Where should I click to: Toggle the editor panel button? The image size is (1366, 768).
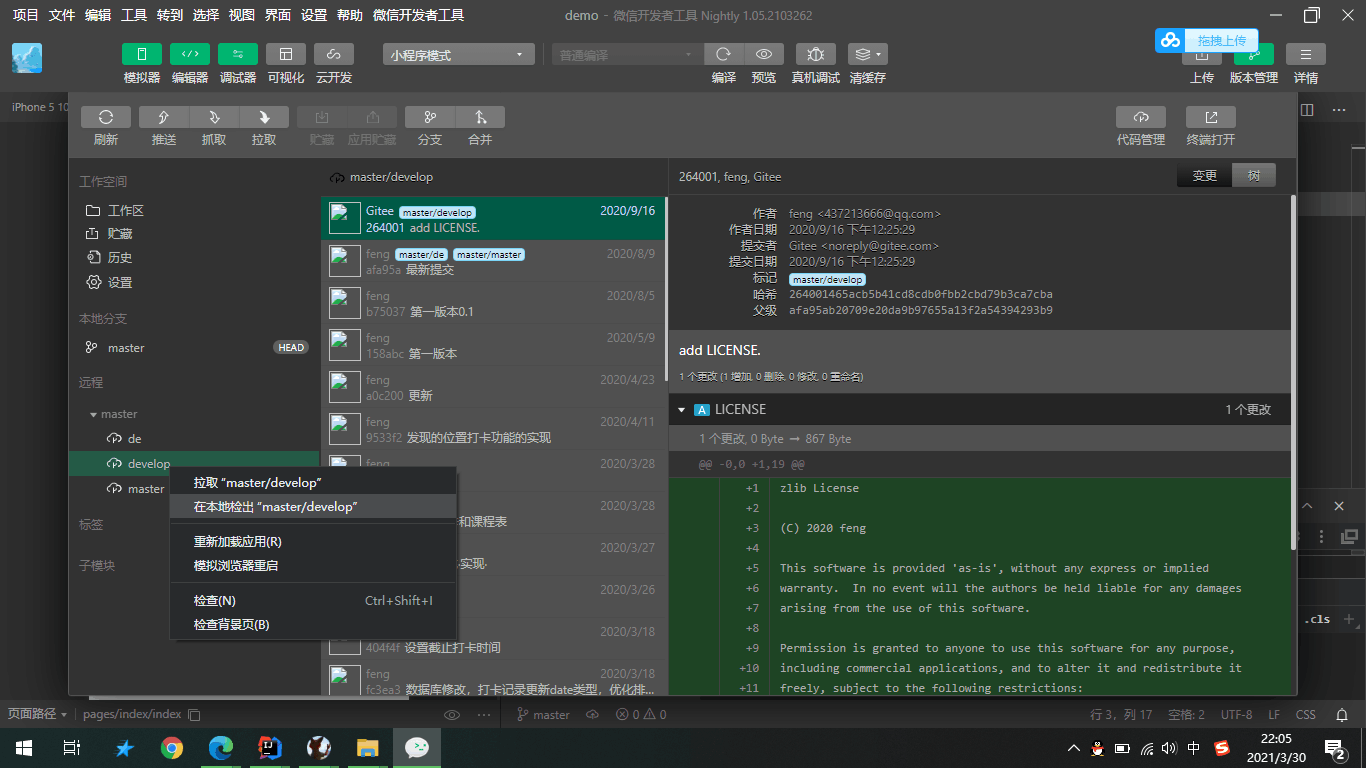190,54
